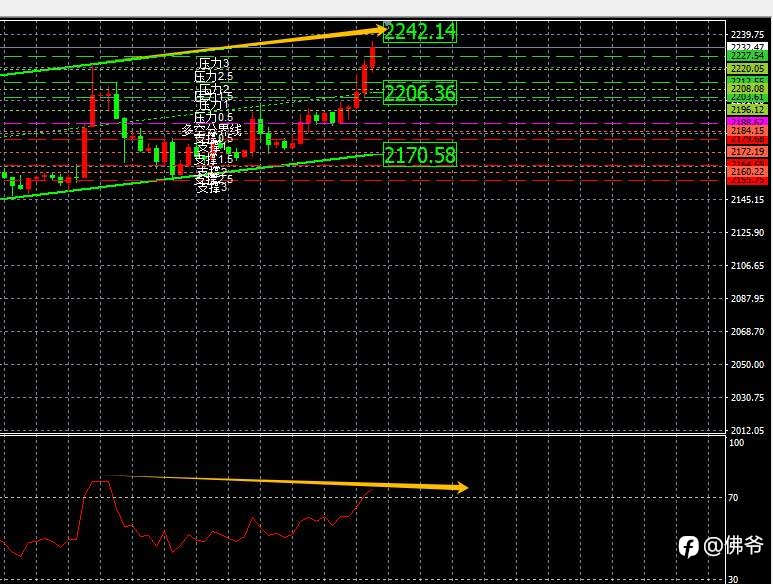Select the 2068.70 price scale value

(747, 332)
